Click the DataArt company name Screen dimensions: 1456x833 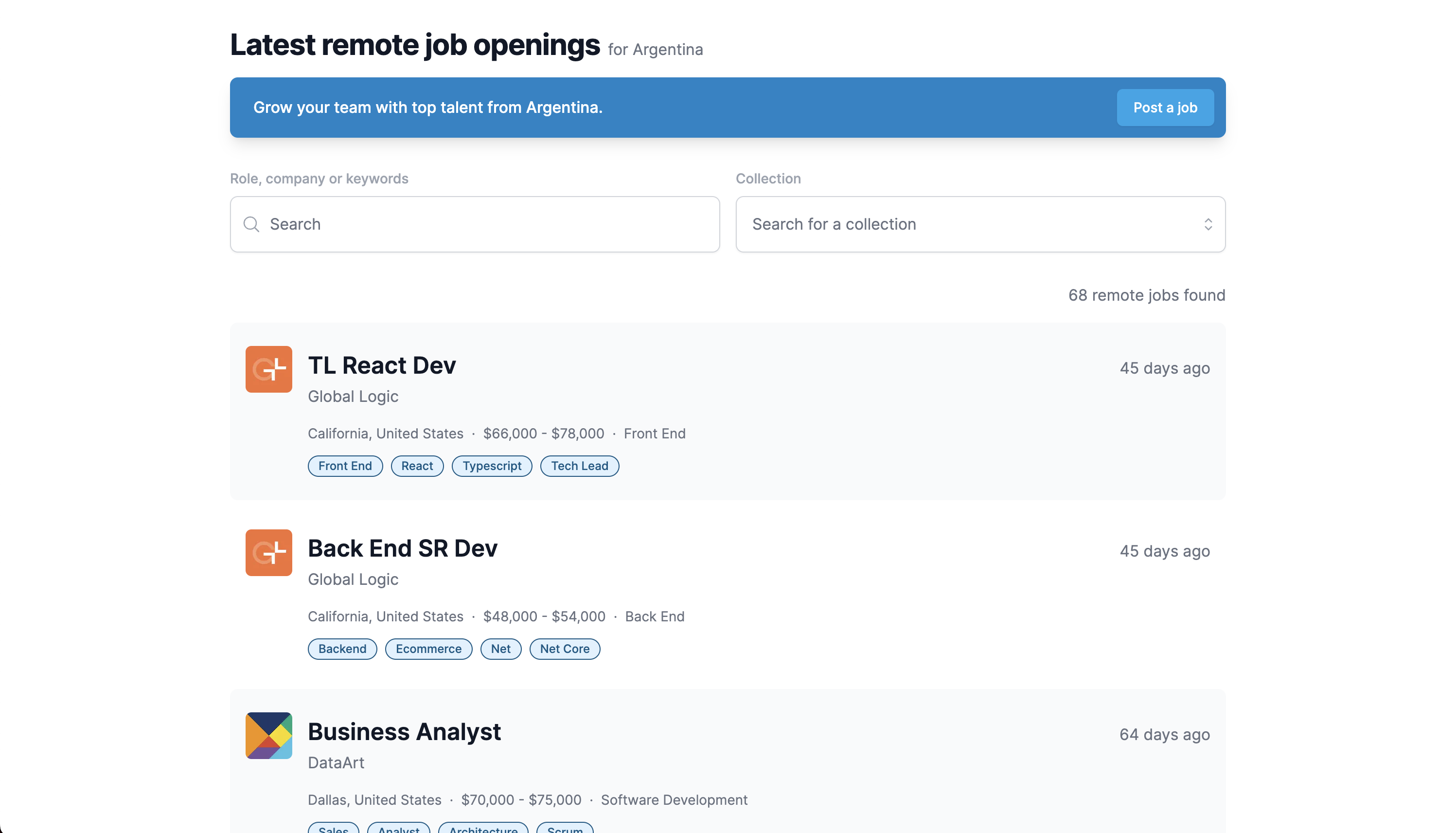336,762
